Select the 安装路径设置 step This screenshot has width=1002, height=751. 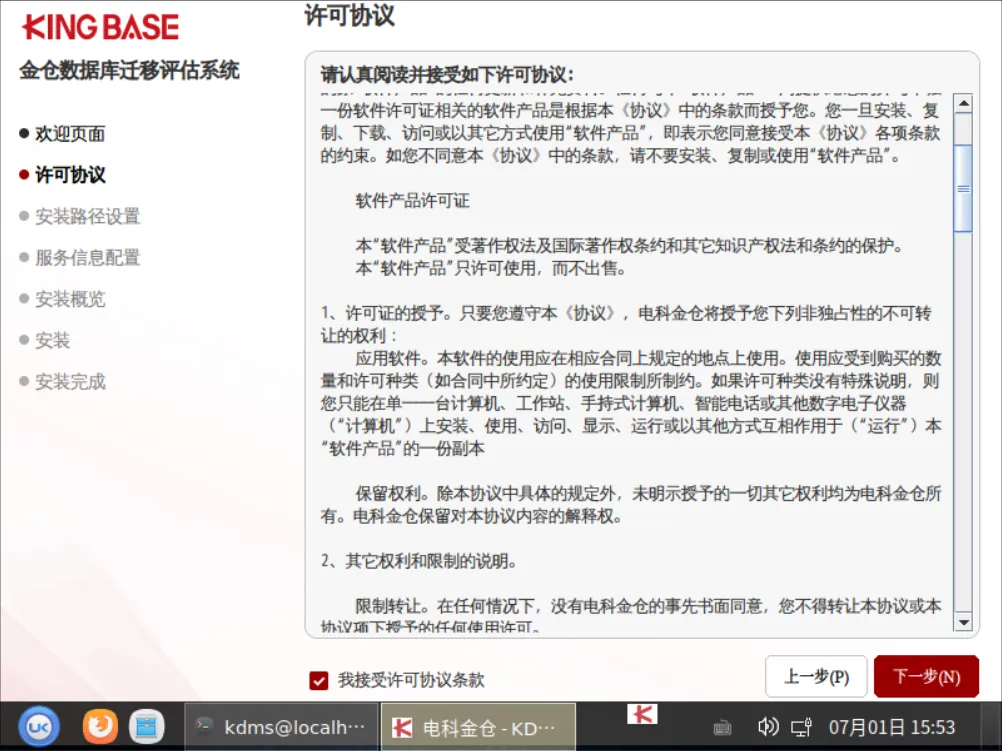88,216
